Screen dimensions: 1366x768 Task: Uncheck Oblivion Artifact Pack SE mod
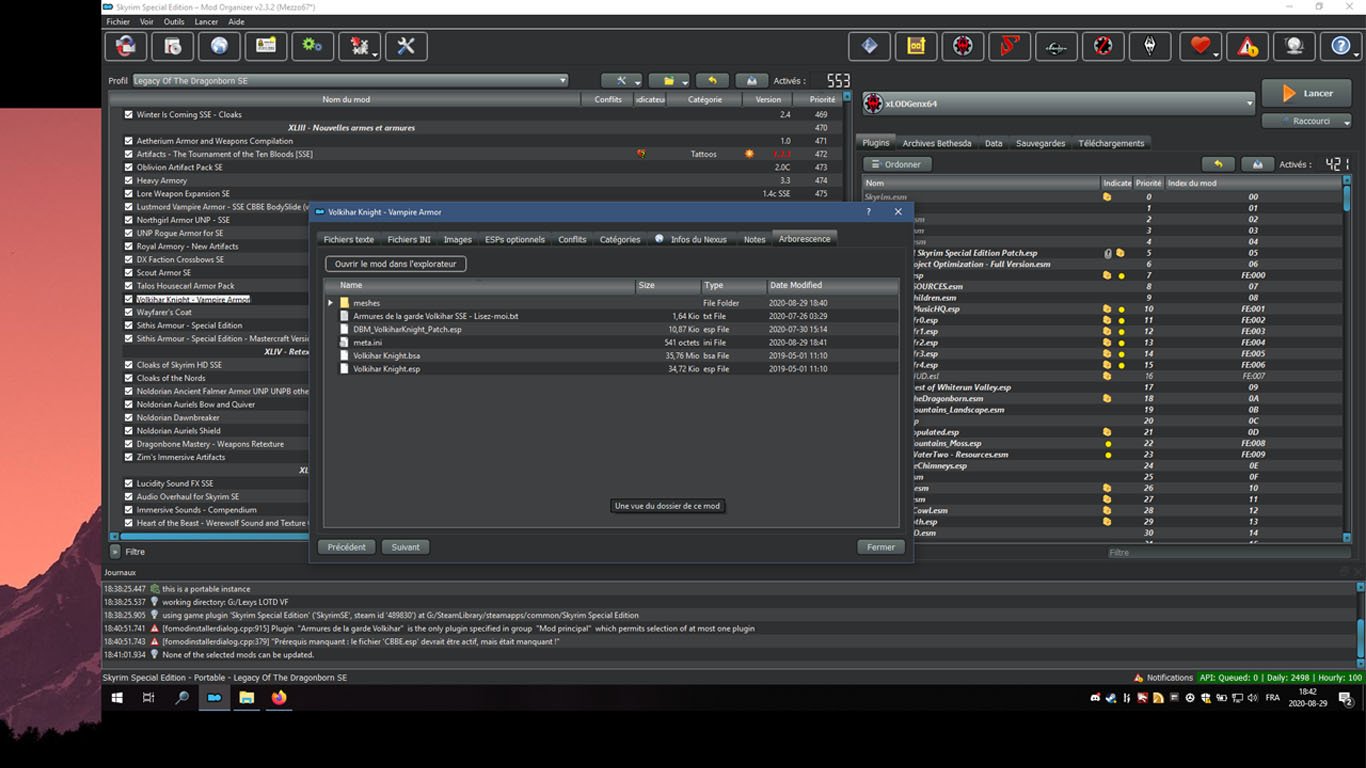click(128, 167)
